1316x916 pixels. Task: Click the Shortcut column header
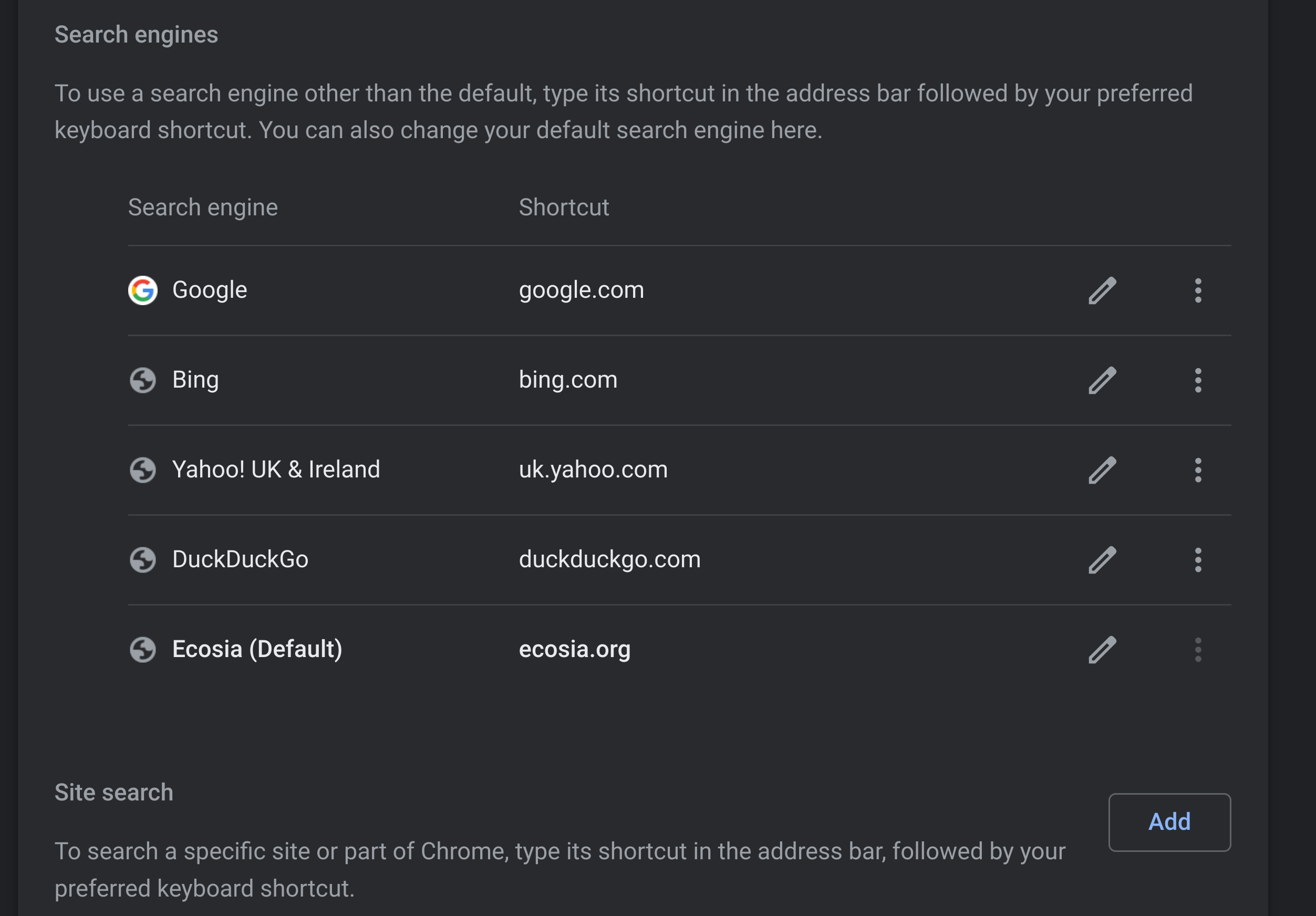tap(563, 207)
